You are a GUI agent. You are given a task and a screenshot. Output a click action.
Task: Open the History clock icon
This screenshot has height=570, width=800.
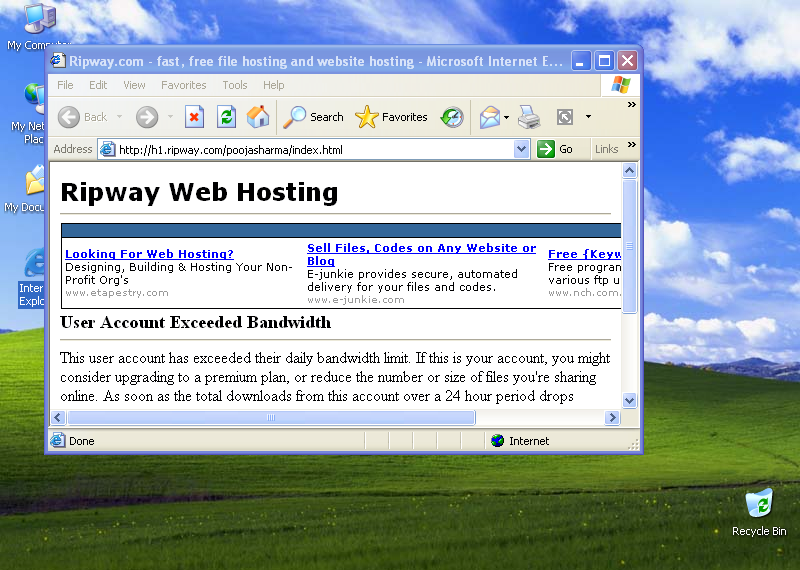pyautogui.click(x=452, y=117)
